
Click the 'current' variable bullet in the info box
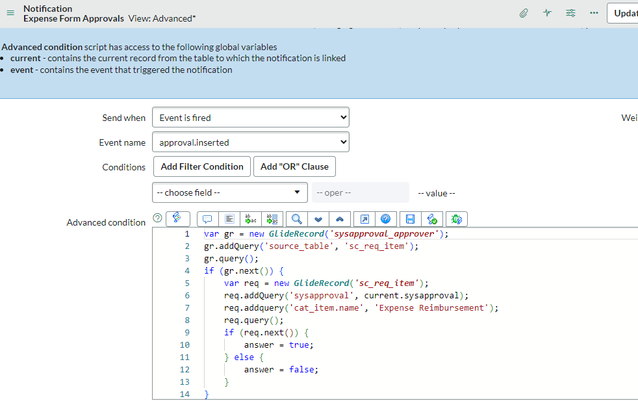(x=178, y=58)
